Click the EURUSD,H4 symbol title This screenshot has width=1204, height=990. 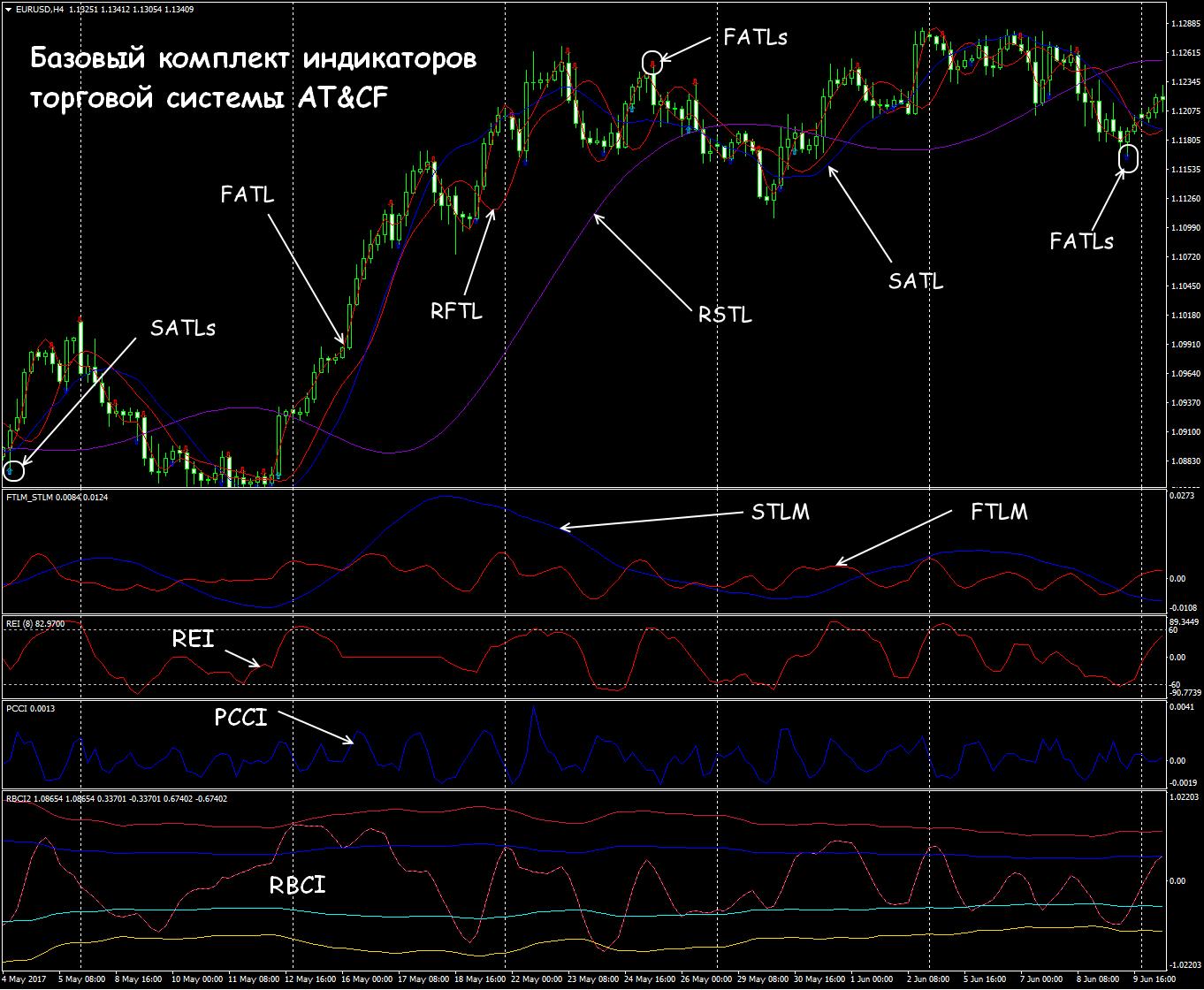pos(41,9)
